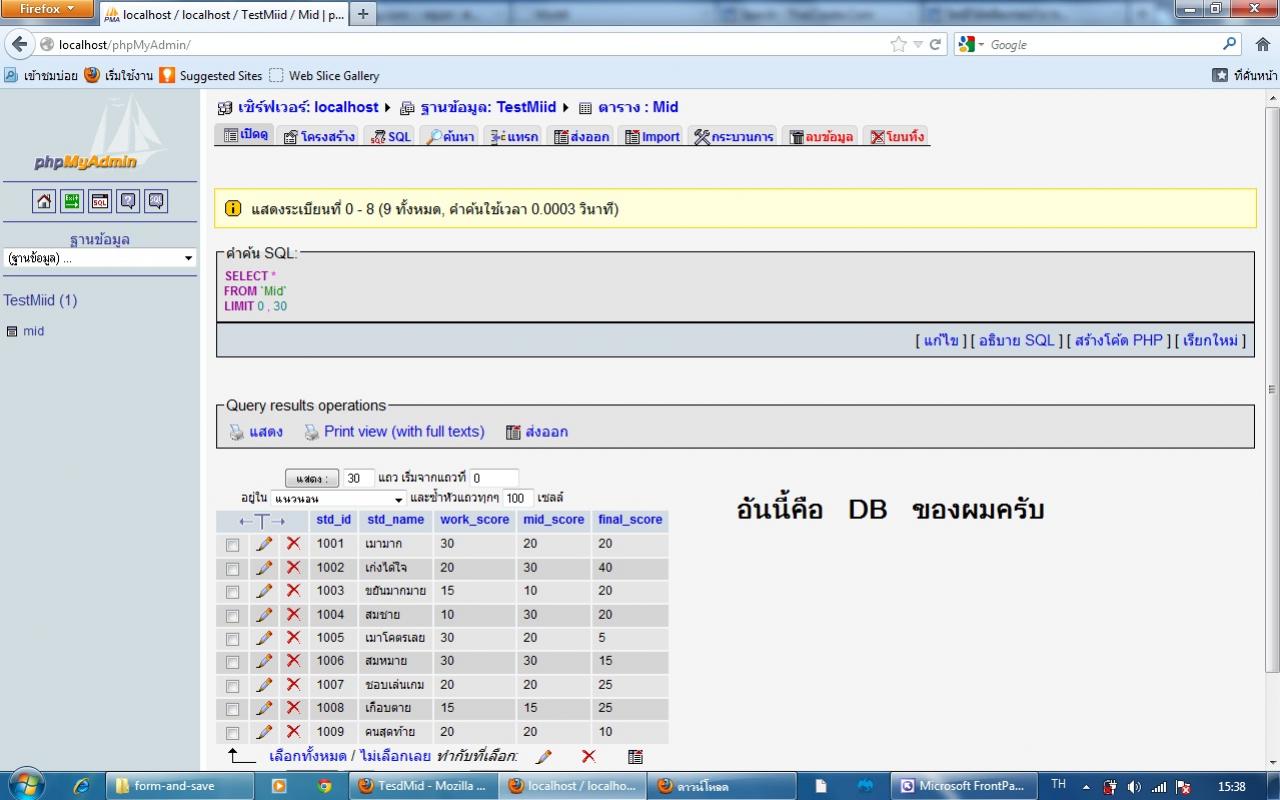This screenshot has width=1280, height=800.
Task: Select all rows via เลือกทั้งหมด link
Action: (x=307, y=756)
